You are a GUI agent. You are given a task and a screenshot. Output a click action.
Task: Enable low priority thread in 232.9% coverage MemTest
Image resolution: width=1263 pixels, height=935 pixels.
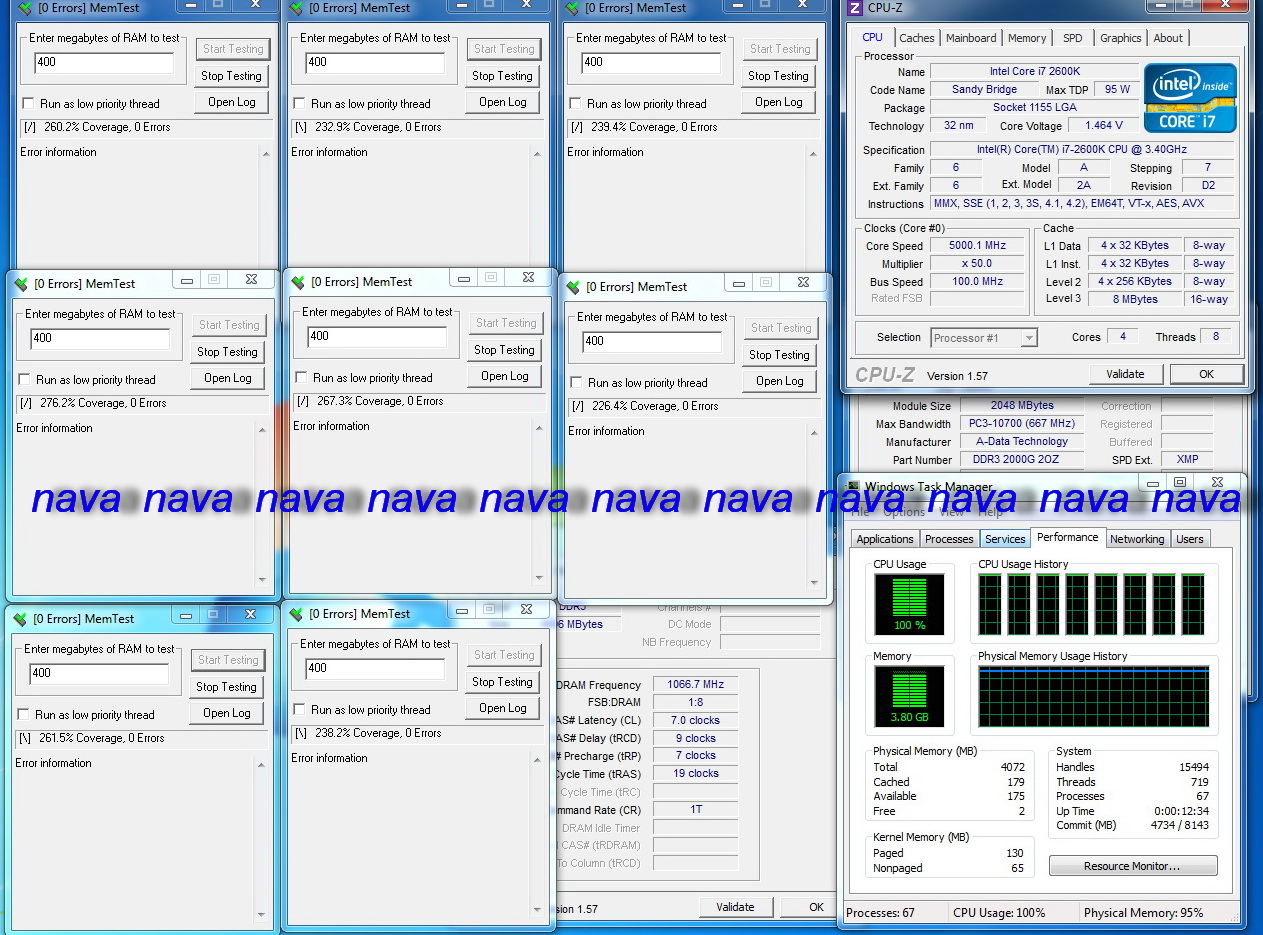click(x=300, y=104)
